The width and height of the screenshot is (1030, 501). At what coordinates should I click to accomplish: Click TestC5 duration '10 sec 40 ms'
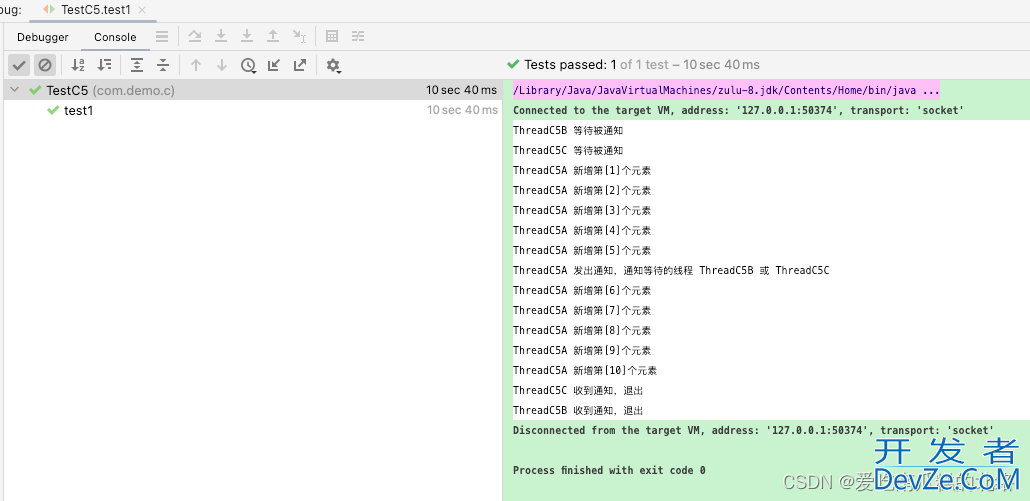tap(462, 90)
